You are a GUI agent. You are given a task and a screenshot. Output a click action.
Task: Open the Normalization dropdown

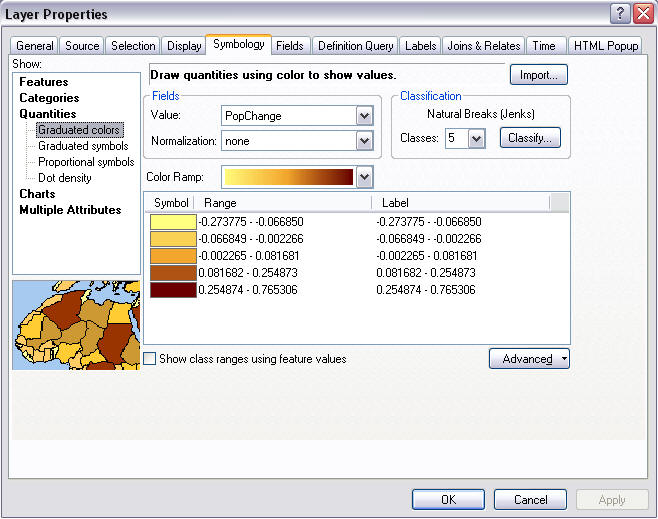pyautogui.click(x=364, y=141)
